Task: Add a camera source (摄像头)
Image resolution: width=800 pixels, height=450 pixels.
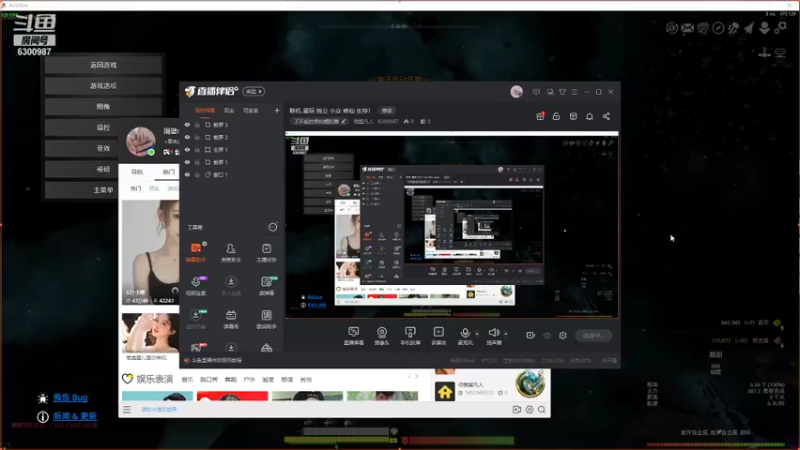Action: click(382, 336)
